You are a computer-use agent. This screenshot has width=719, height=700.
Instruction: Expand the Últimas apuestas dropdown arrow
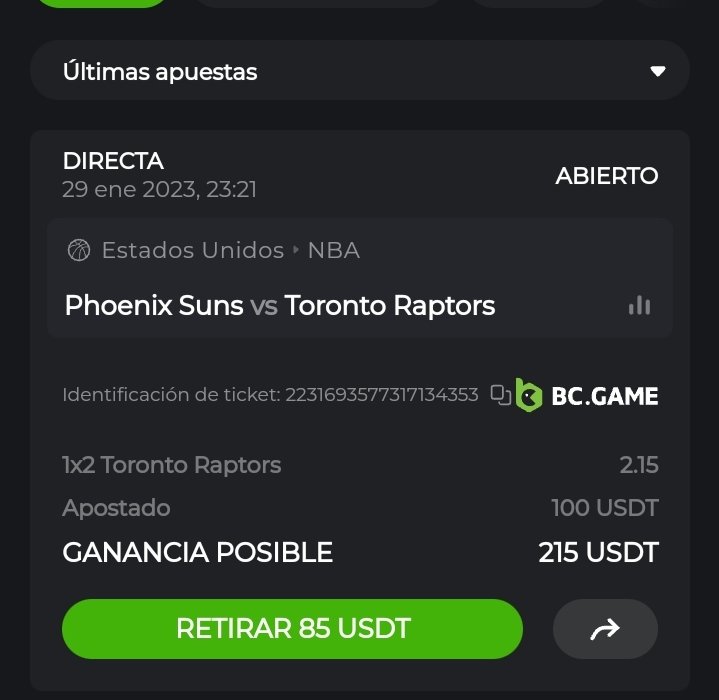point(657,72)
